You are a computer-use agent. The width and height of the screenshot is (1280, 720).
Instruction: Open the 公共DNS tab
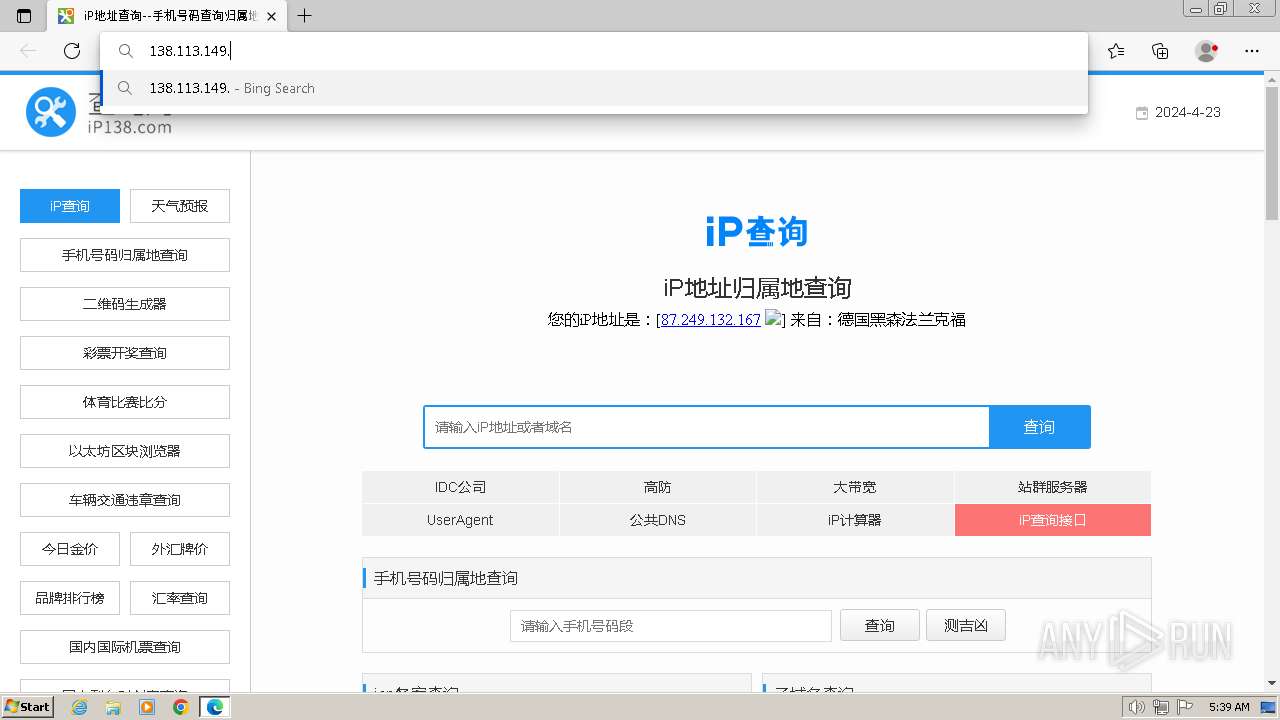coord(657,520)
